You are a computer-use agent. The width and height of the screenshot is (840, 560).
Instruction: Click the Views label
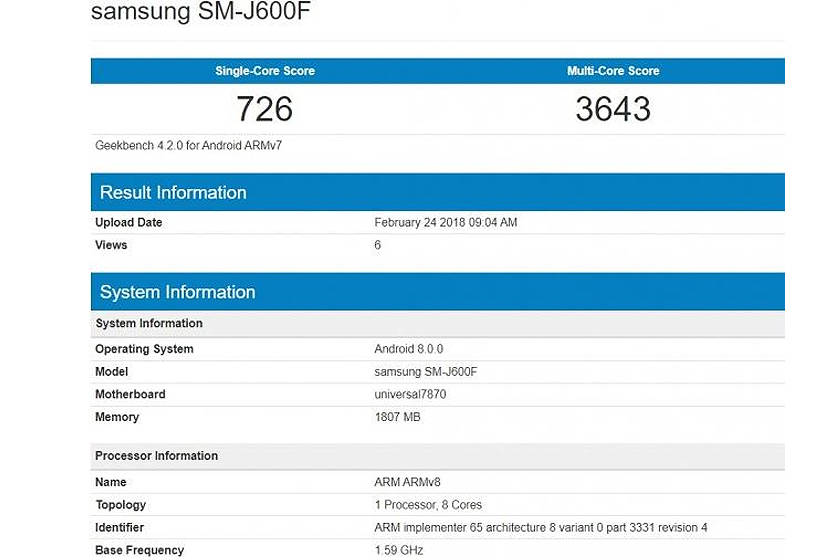click(x=111, y=245)
